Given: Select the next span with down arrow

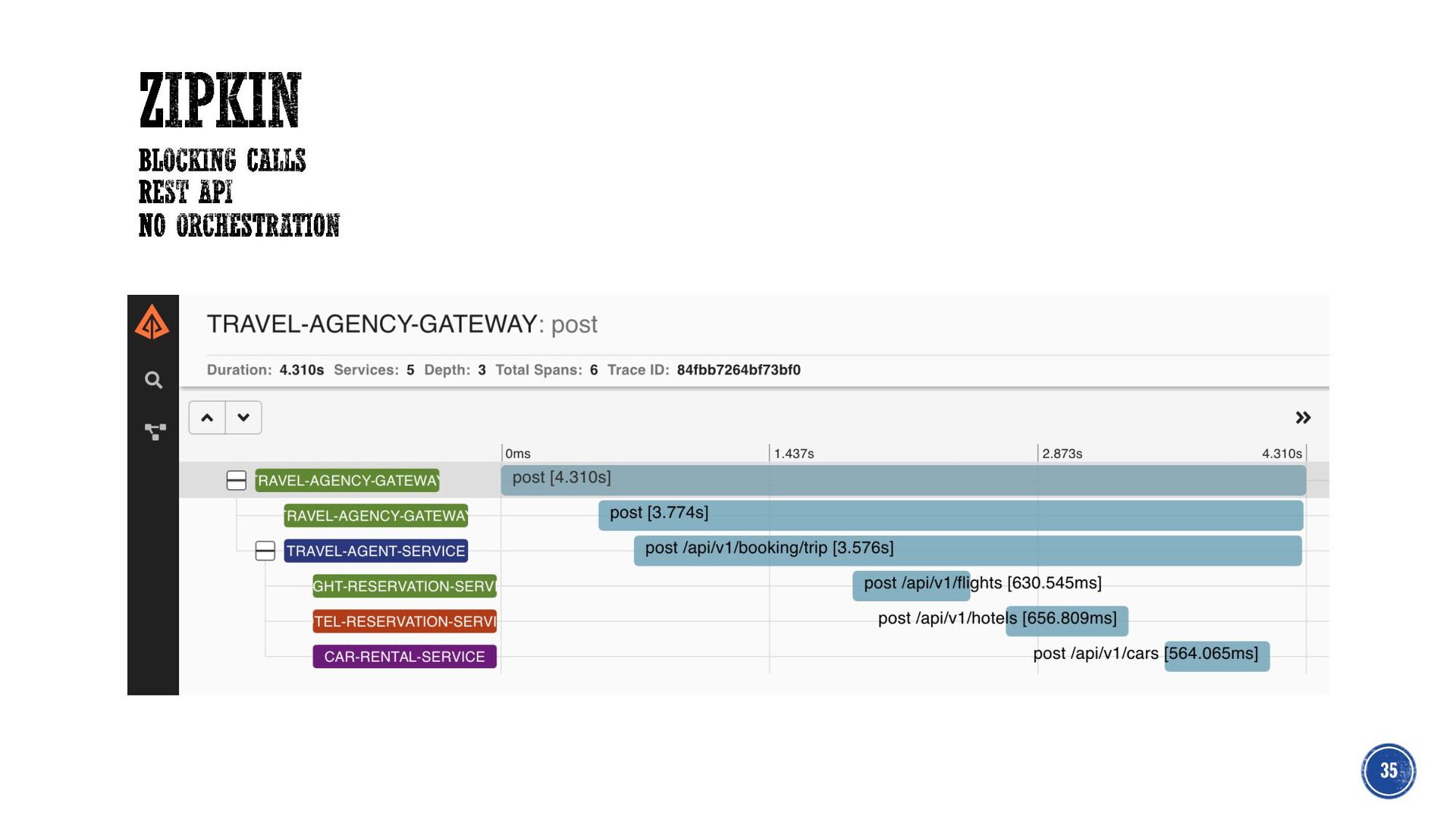Looking at the screenshot, I should pyautogui.click(x=243, y=418).
